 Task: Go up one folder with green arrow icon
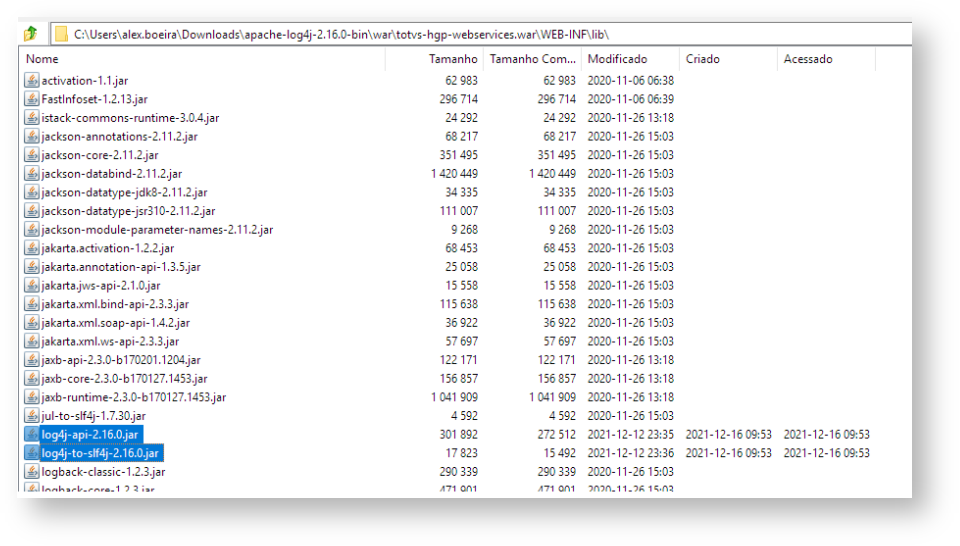pos(31,34)
